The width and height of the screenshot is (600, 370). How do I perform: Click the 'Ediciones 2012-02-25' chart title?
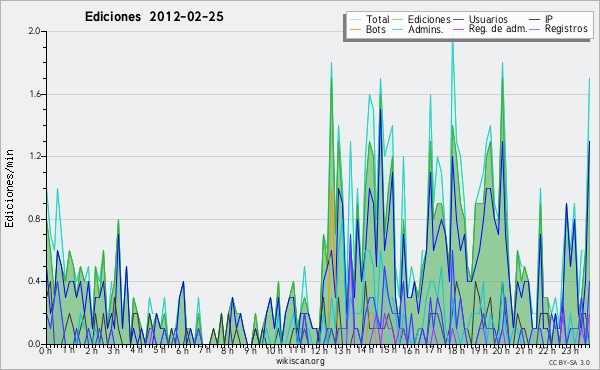154,16
